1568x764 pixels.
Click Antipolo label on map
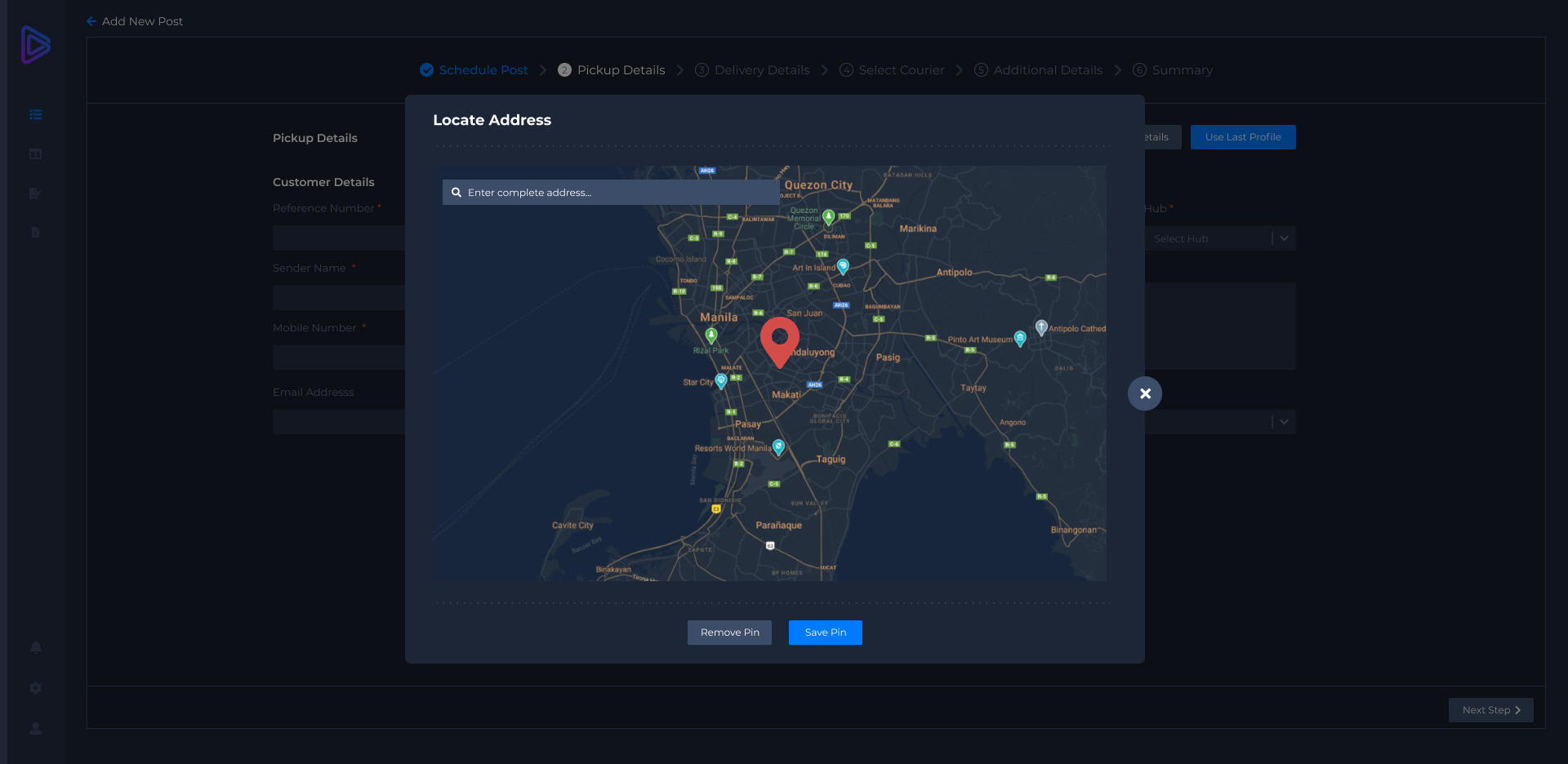[x=954, y=273]
